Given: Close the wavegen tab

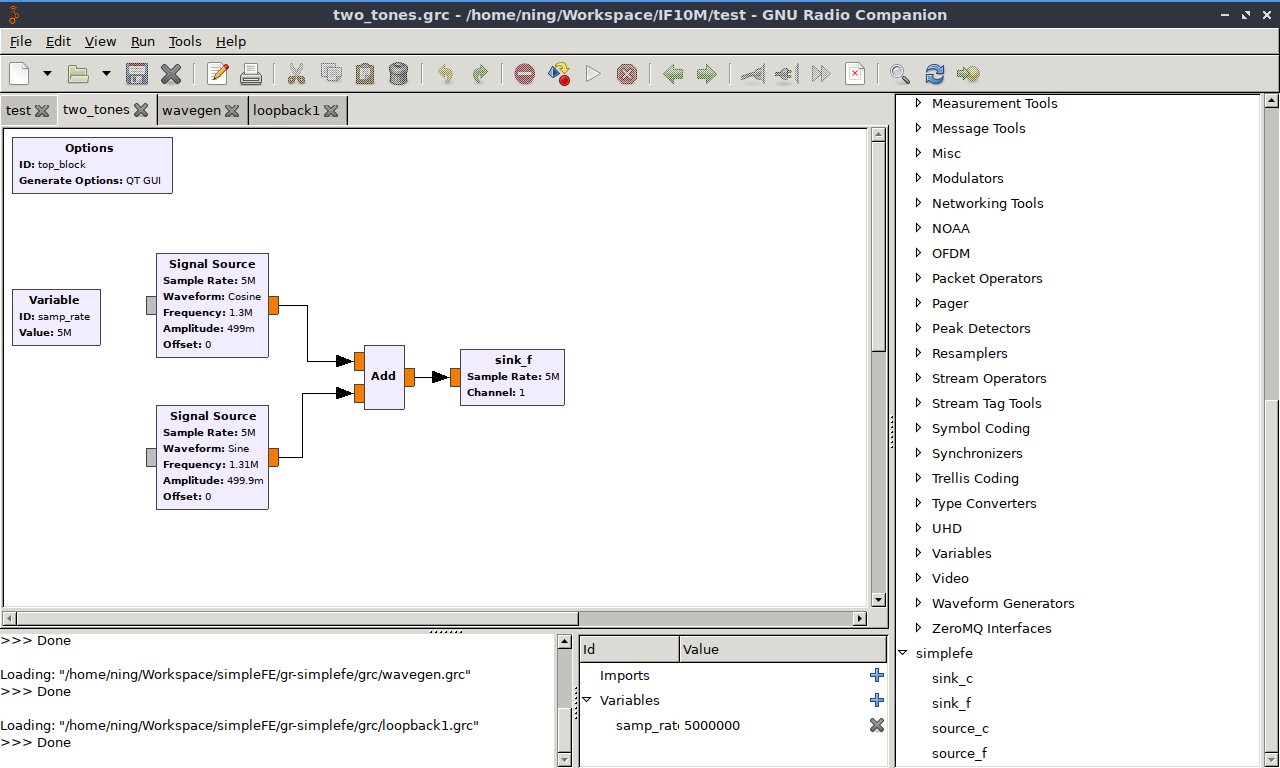Looking at the screenshot, I should [232, 110].
